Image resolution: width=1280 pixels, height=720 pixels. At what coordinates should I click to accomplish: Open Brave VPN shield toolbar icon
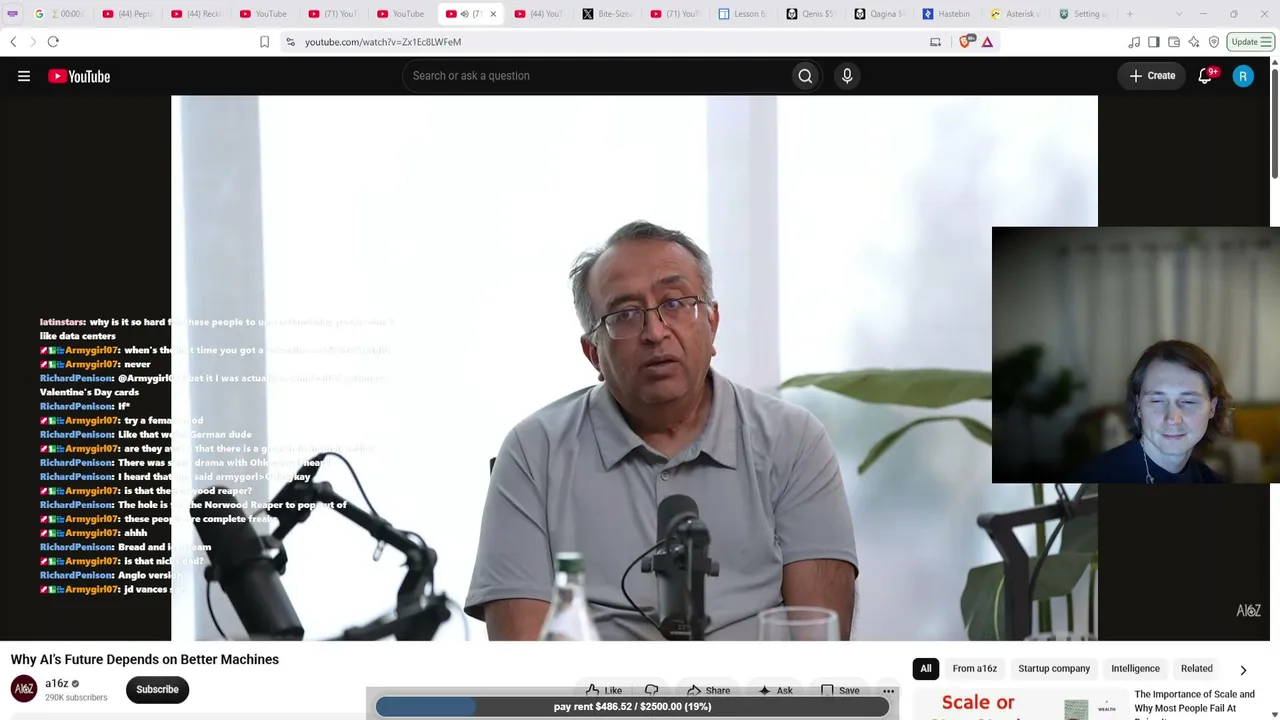[1213, 42]
